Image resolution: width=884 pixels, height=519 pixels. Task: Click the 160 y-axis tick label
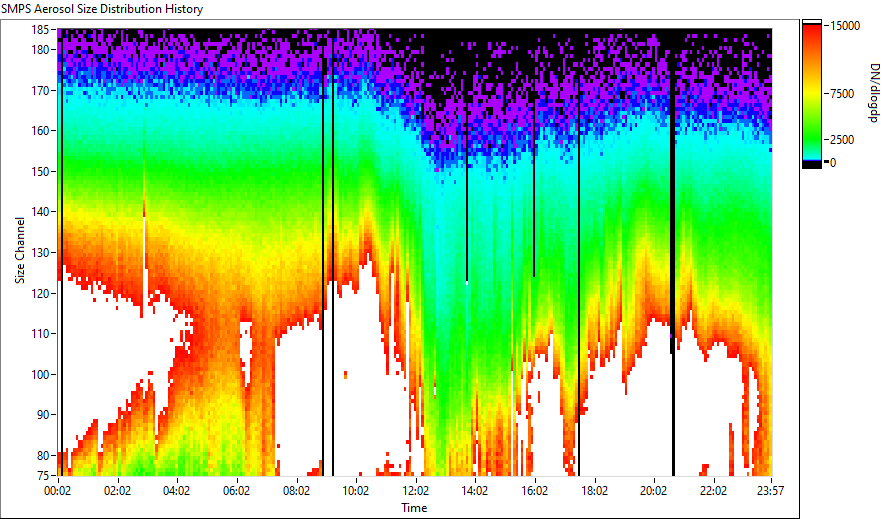click(40, 131)
